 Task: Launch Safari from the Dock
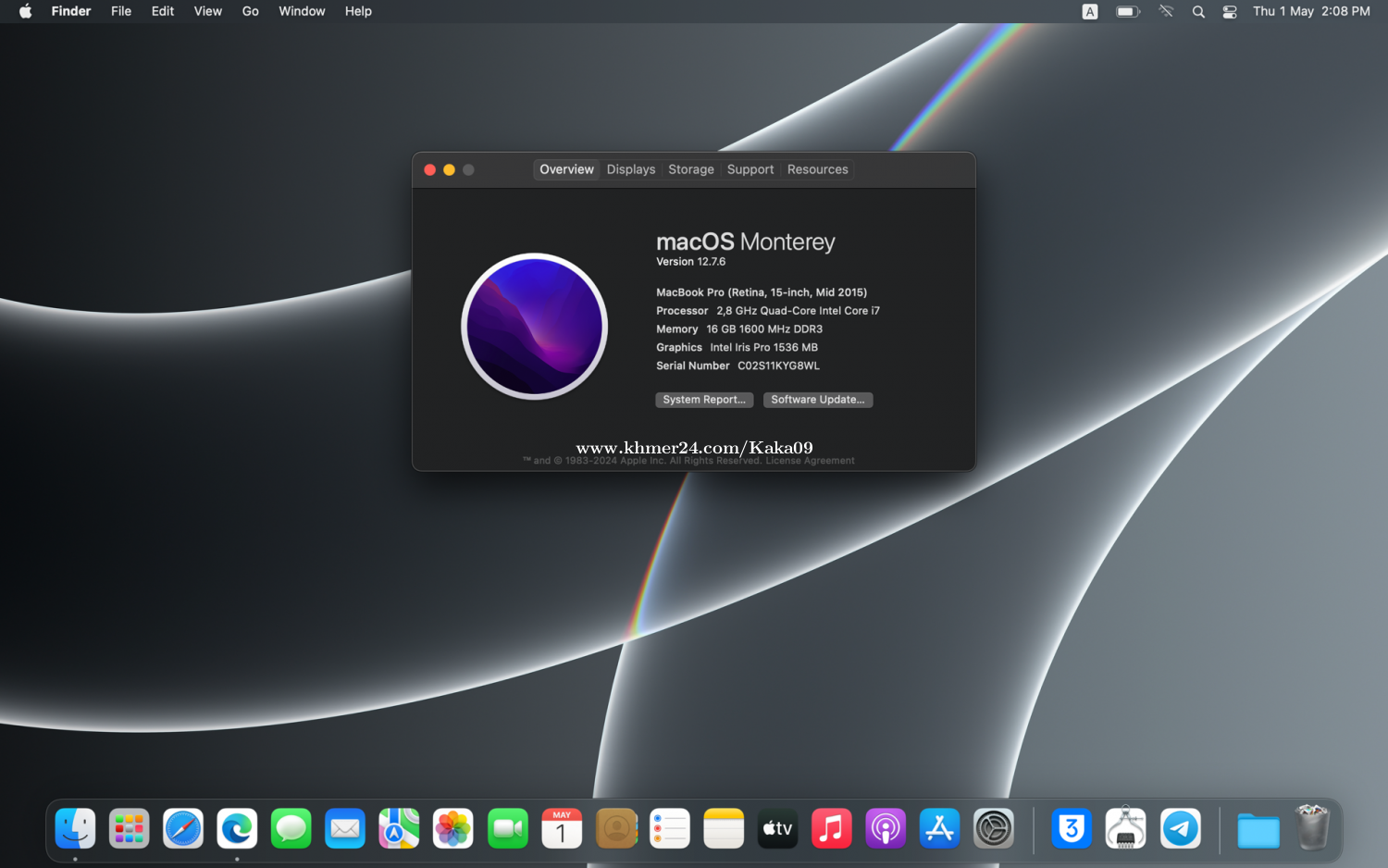(x=183, y=829)
